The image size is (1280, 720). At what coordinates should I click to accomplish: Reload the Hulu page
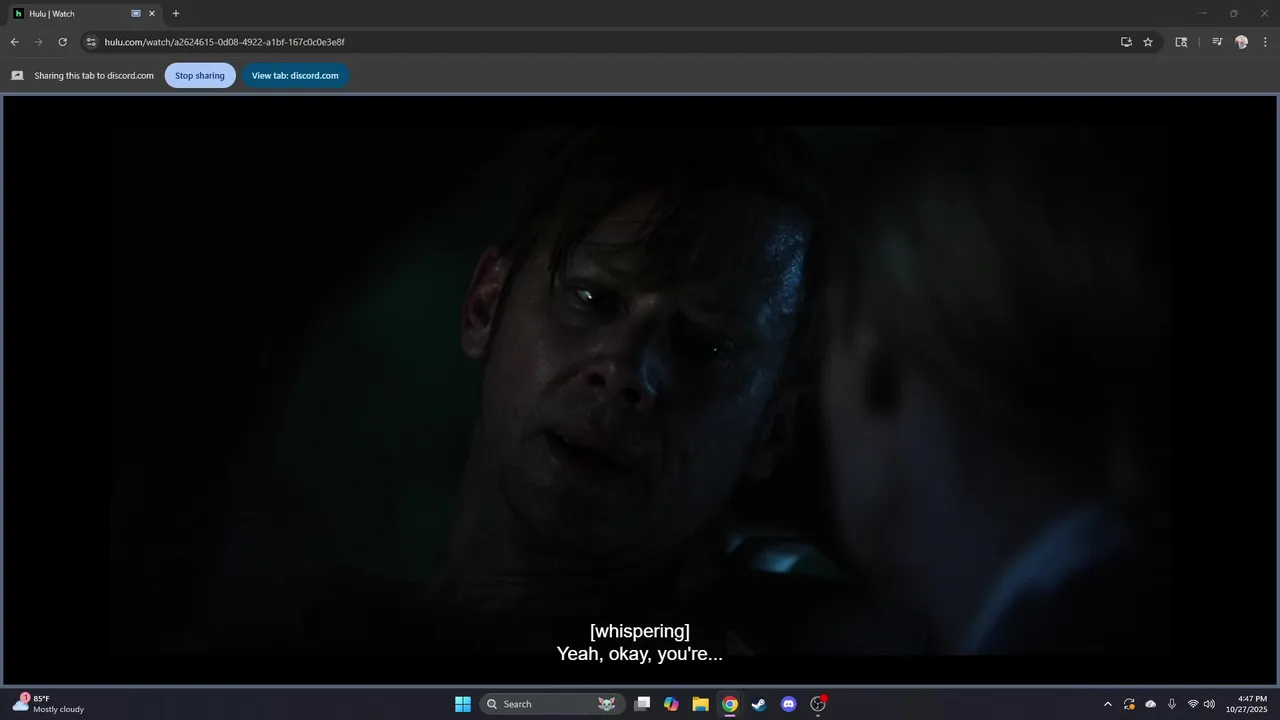coord(62,42)
